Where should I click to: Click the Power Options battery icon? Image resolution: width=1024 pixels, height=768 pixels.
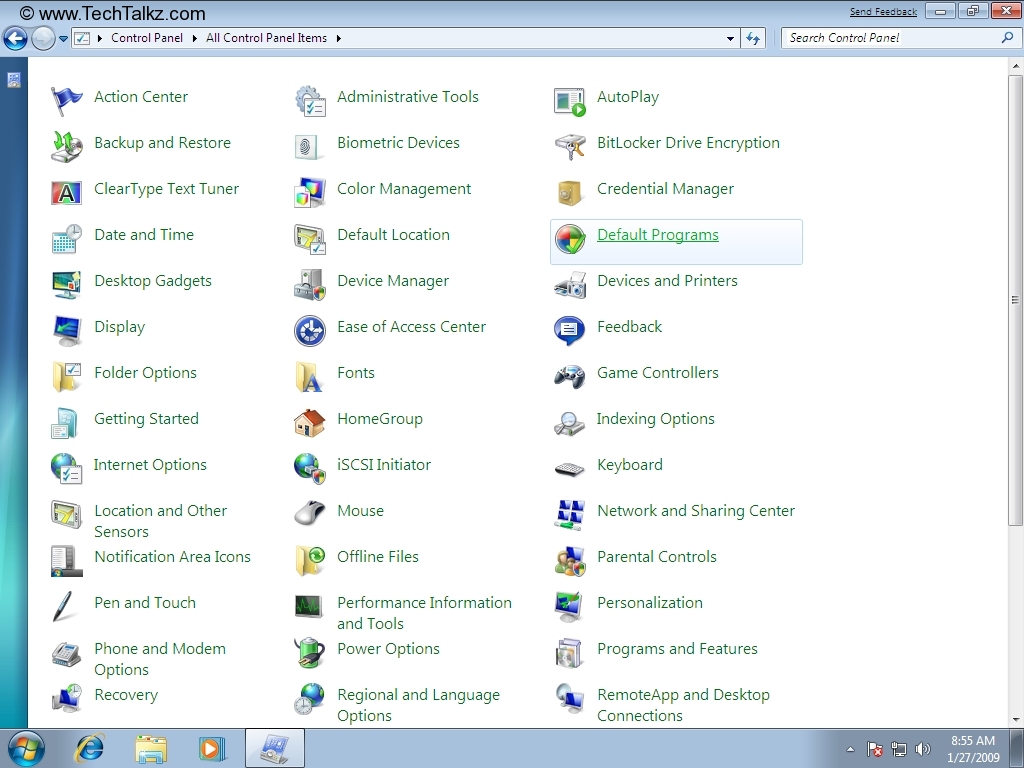click(310, 652)
